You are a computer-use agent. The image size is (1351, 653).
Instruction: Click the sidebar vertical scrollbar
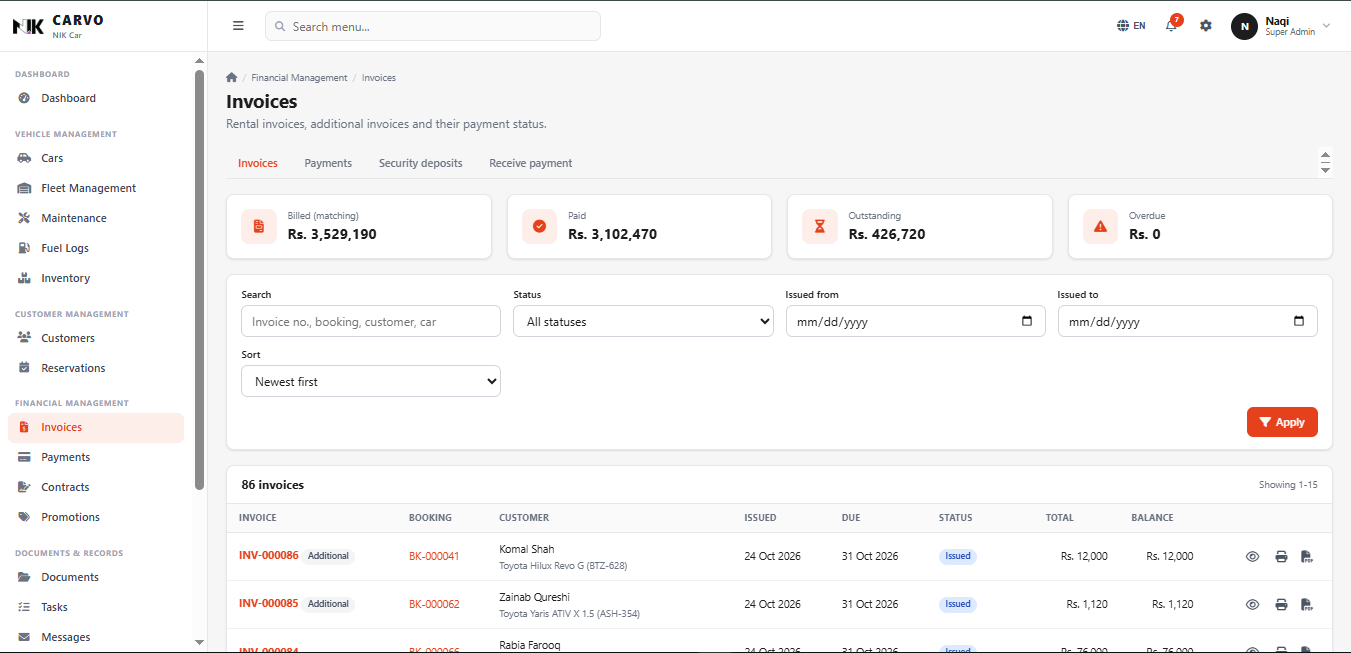(x=199, y=280)
